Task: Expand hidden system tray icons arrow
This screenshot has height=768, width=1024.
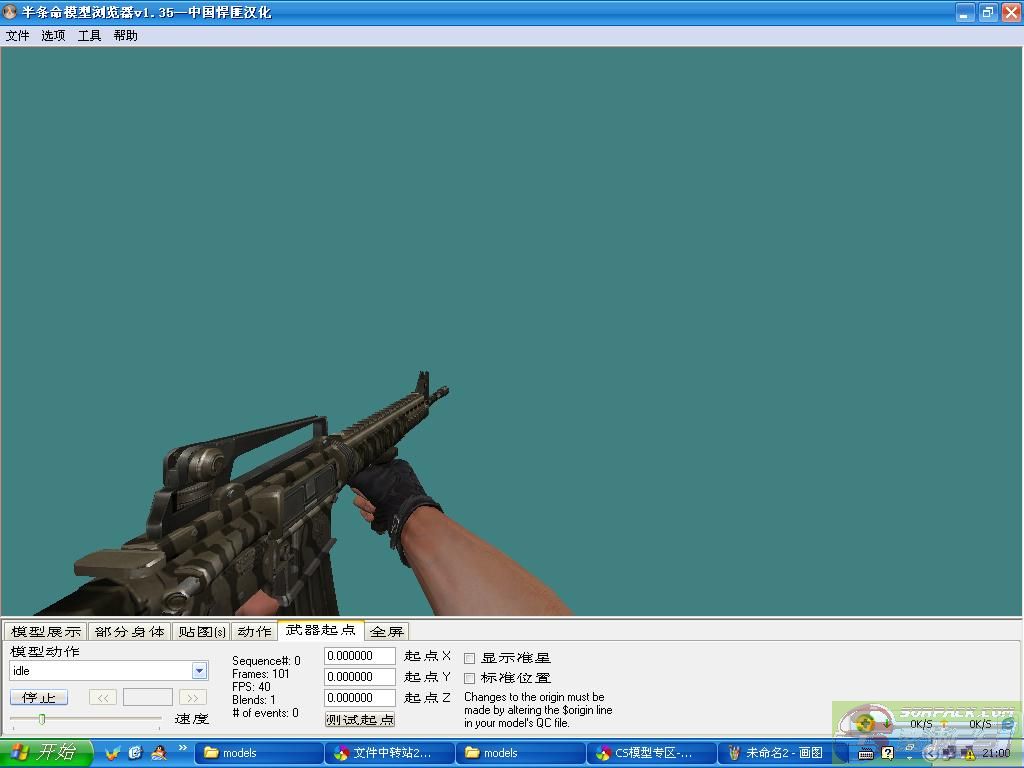Action: click(933, 753)
